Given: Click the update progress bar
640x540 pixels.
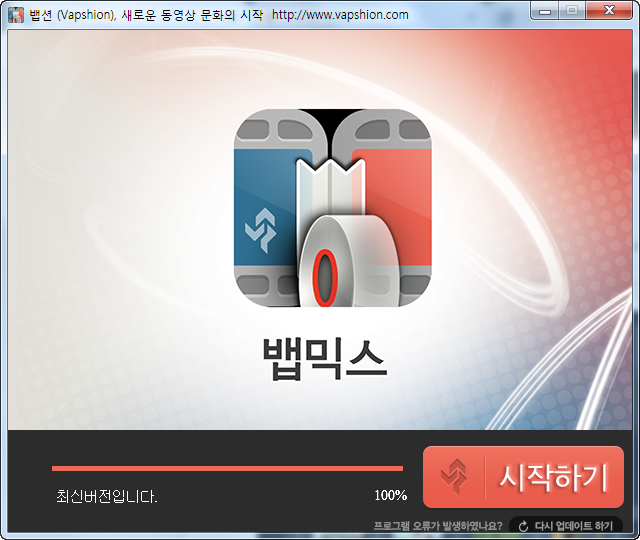Looking at the screenshot, I should tap(227, 469).
